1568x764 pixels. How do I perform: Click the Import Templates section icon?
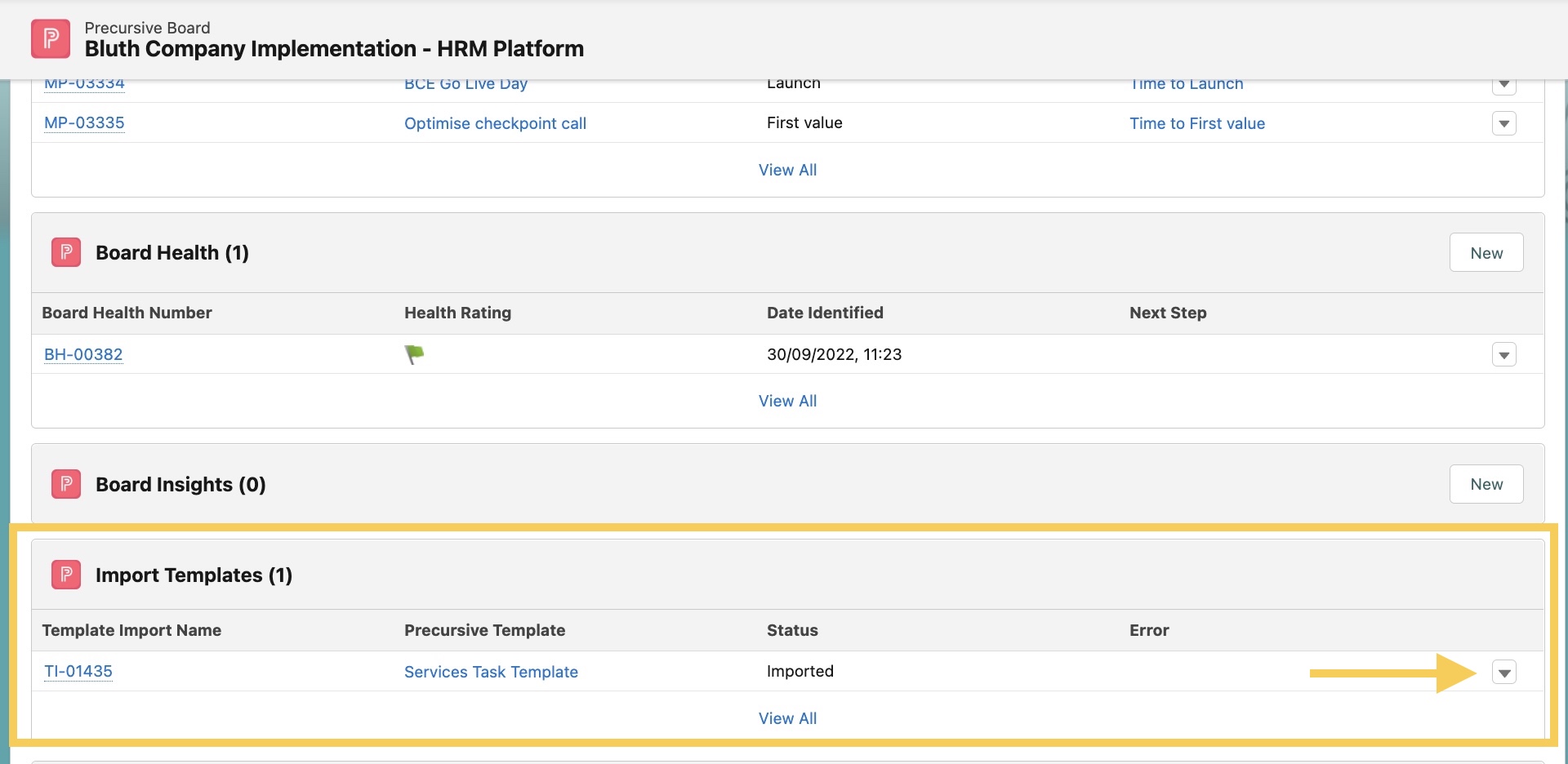point(66,575)
